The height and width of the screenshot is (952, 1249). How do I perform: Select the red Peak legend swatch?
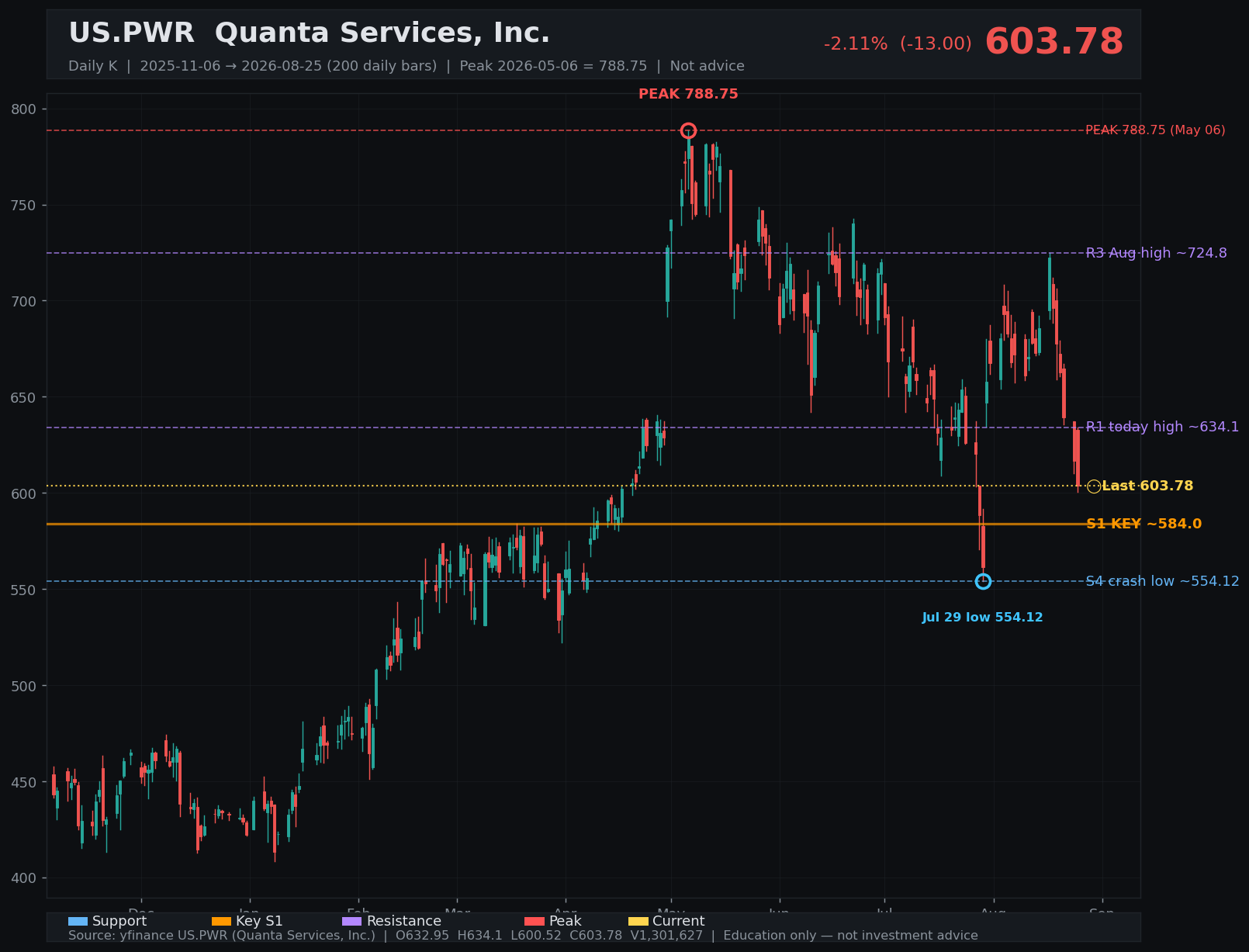pyautogui.click(x=535, y=922)
